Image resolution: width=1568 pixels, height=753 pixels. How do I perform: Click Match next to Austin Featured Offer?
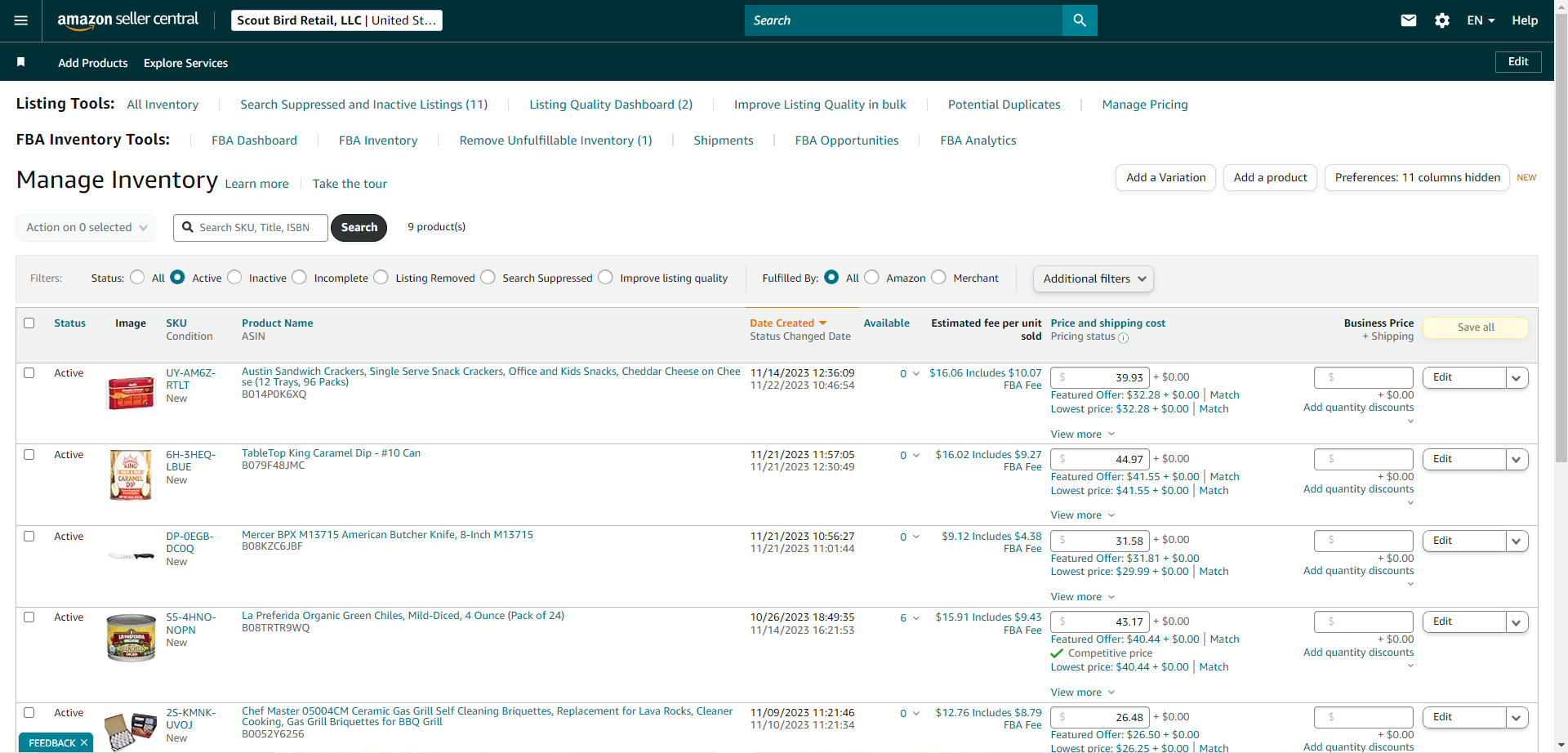pos(1224,394)
